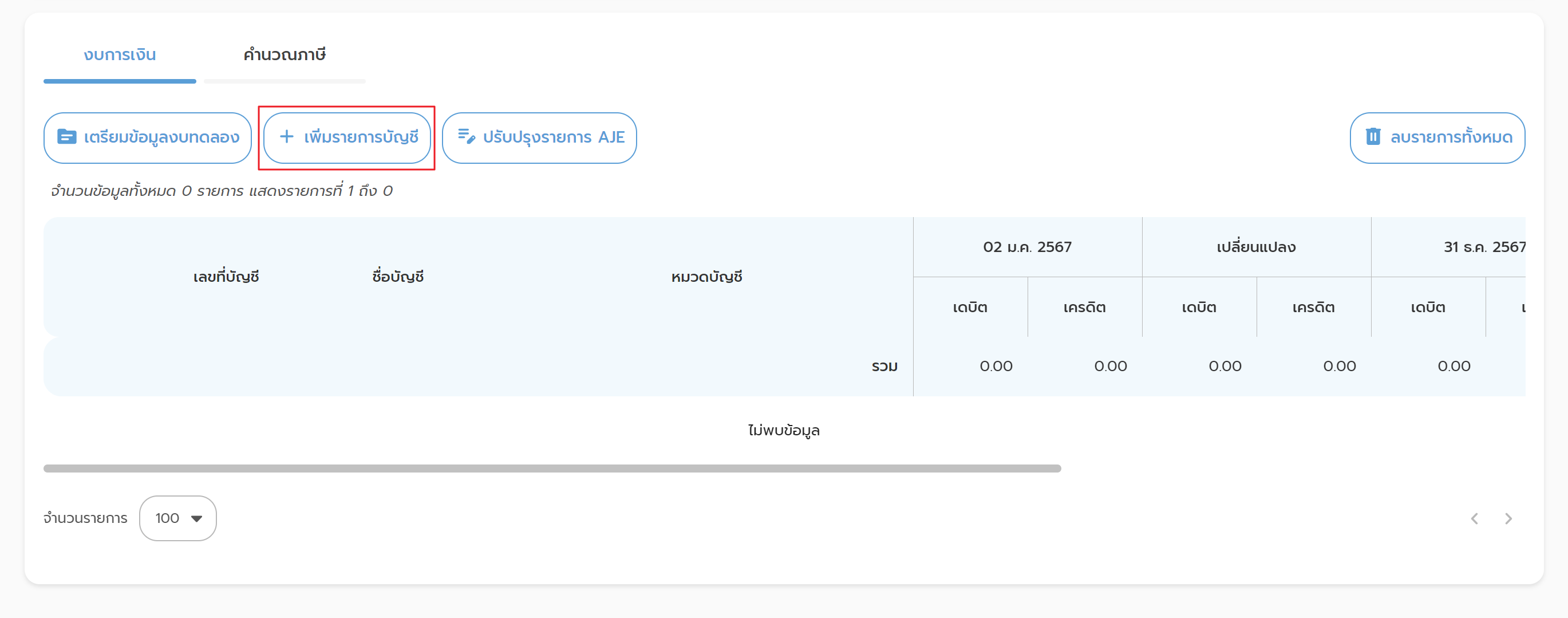Open the คำนวณภาษี tab
1568x618 pixels.
(x=285, y=55)
